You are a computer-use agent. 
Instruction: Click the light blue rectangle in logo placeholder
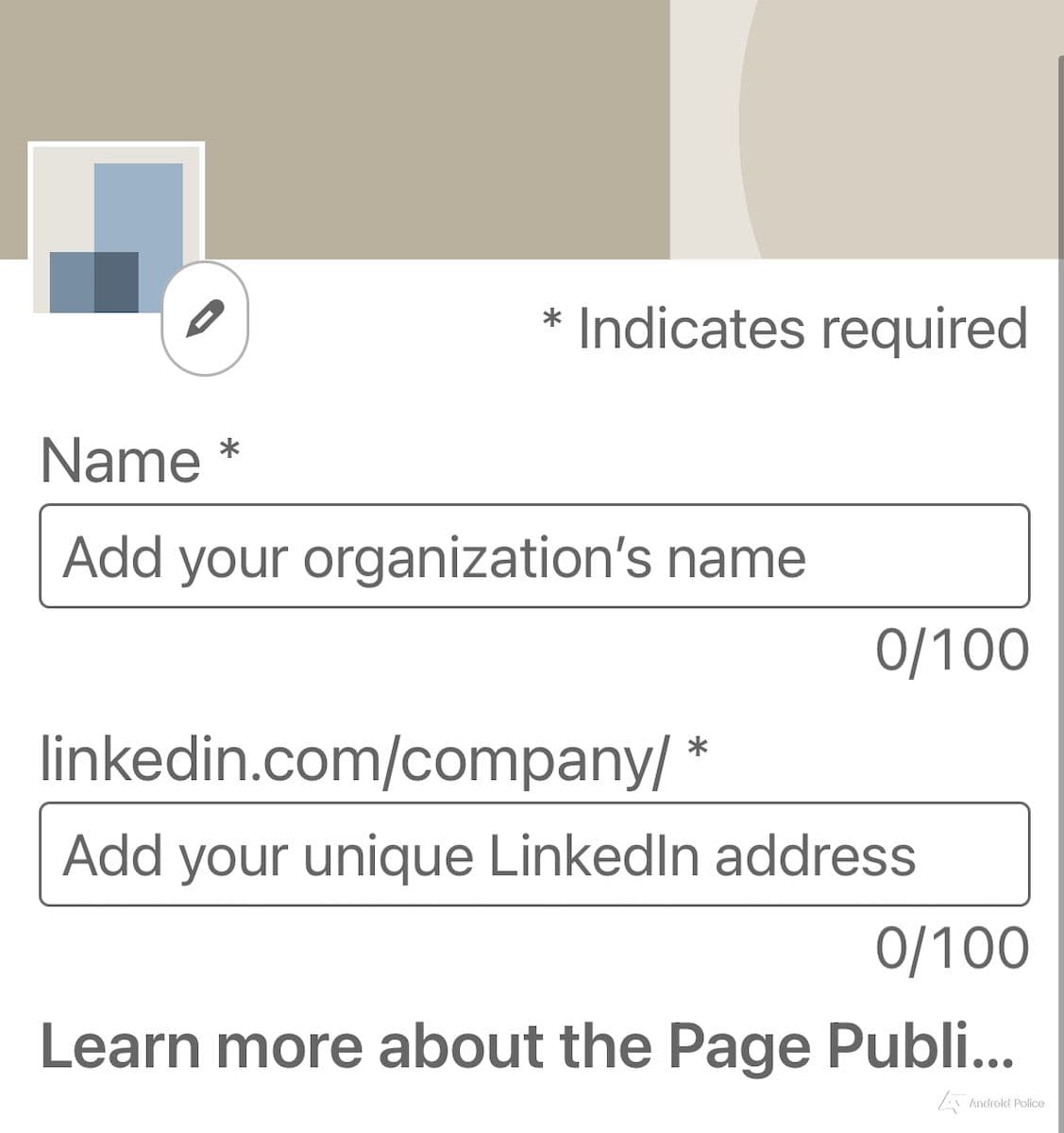(x=139, y=203)
